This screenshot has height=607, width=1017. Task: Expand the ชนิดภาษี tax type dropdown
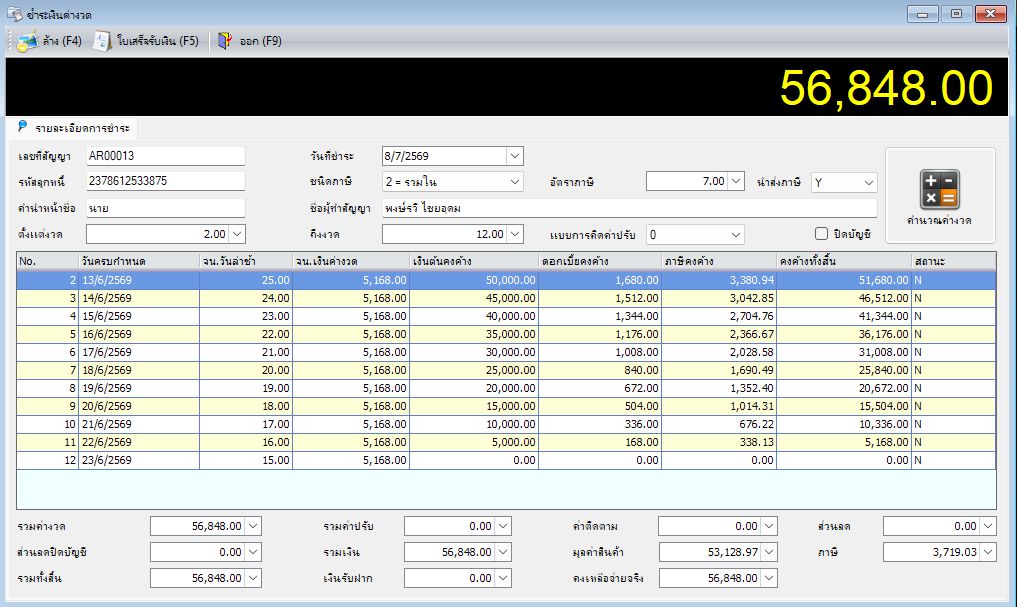point(515,182)
